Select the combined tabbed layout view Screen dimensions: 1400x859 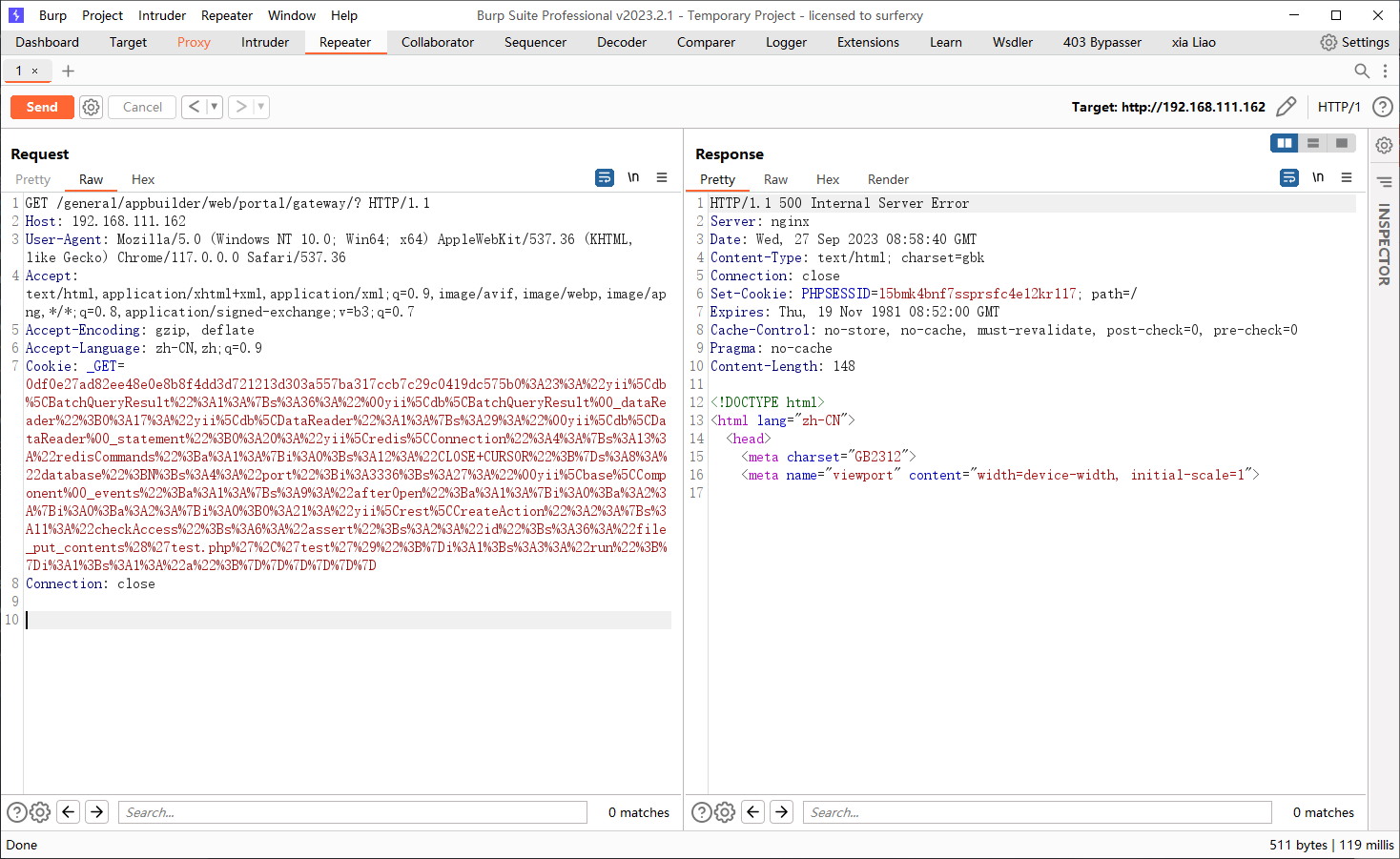[1342, 143]
